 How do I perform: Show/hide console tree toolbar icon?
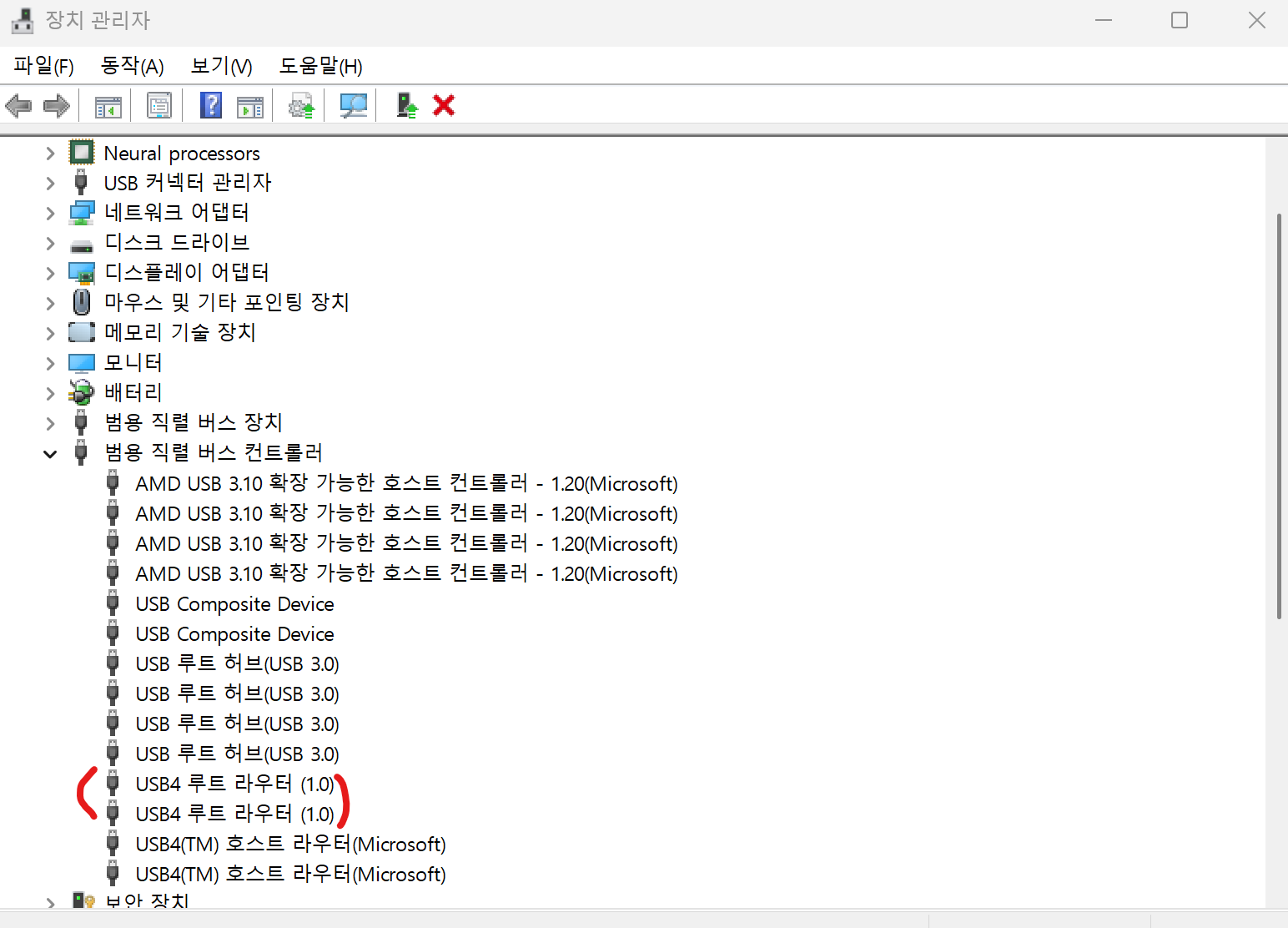click(x=108, y=106)
